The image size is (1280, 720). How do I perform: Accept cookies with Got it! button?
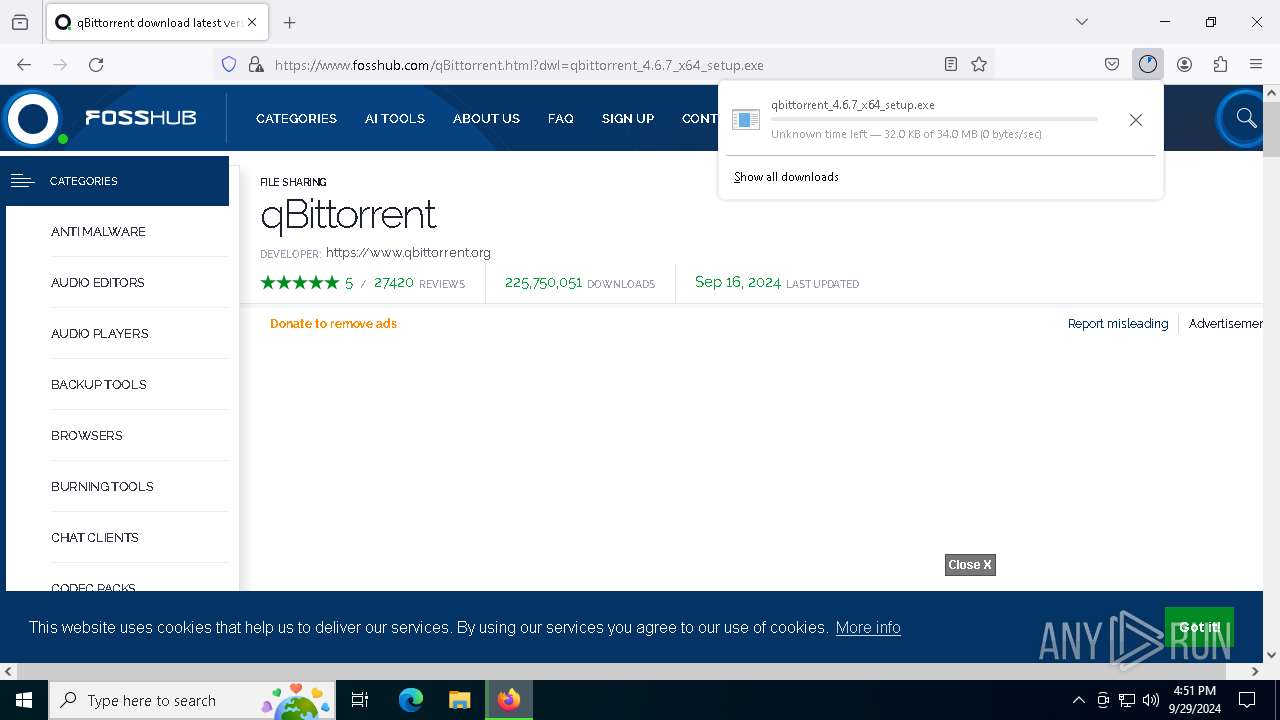[x=1198, y=627]
